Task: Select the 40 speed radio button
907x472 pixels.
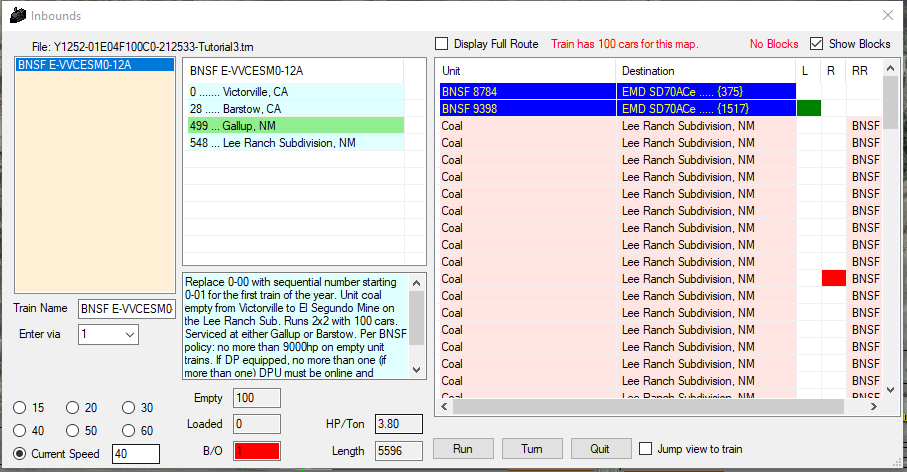Action: [20, 431]
